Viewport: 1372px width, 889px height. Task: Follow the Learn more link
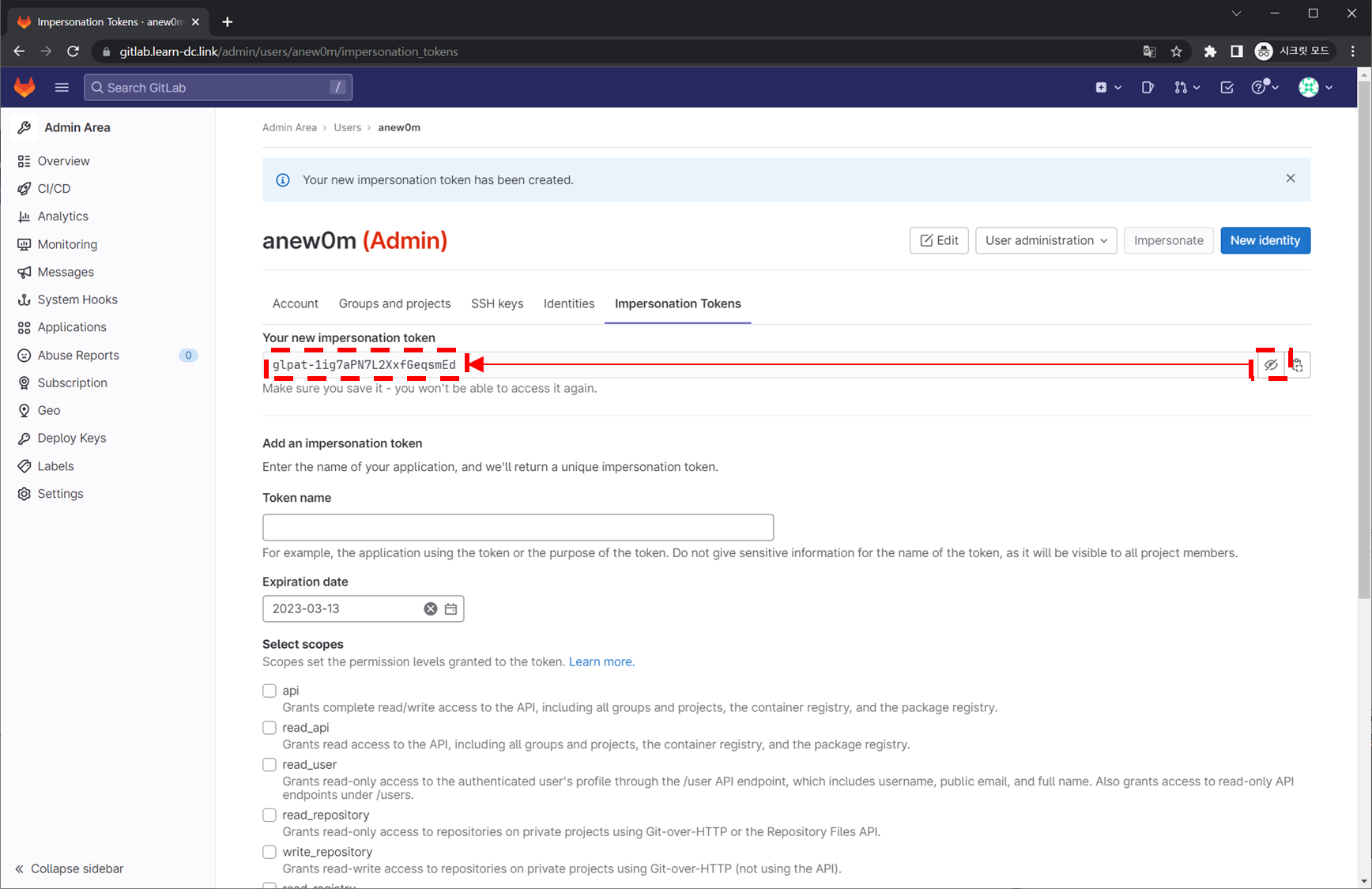point(600,662)
